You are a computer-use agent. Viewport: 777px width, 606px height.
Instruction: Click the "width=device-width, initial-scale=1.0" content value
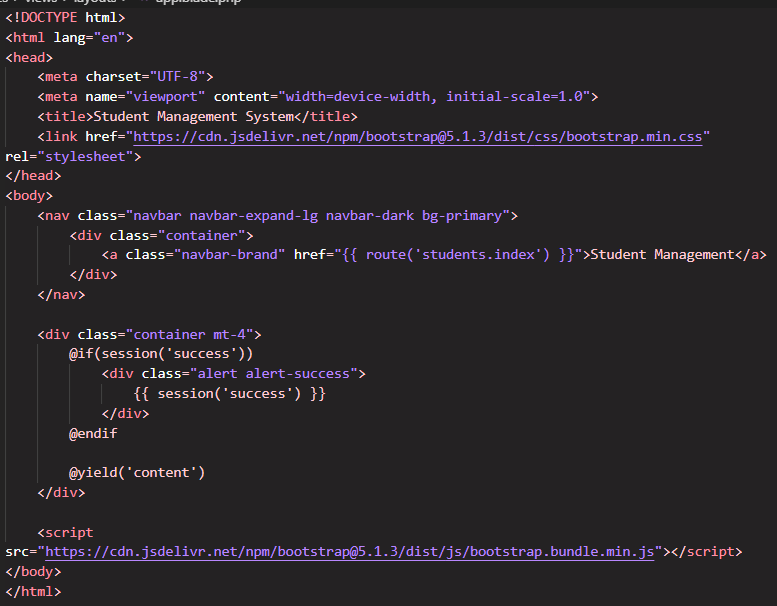[x=434, y=97]
